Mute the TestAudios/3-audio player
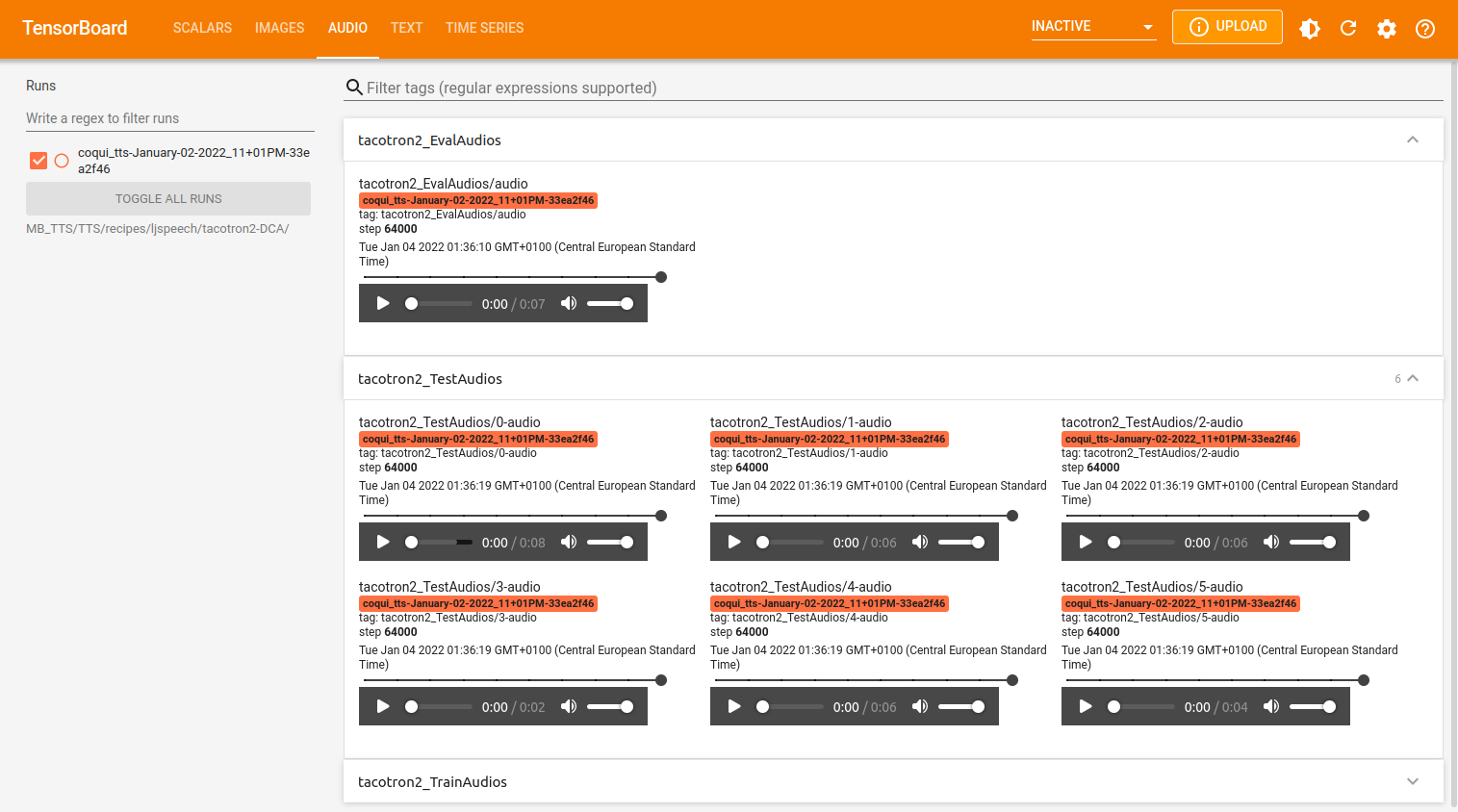Image resolution: width=1458 pixels, height=812 pixels. (x=569, y=706)
